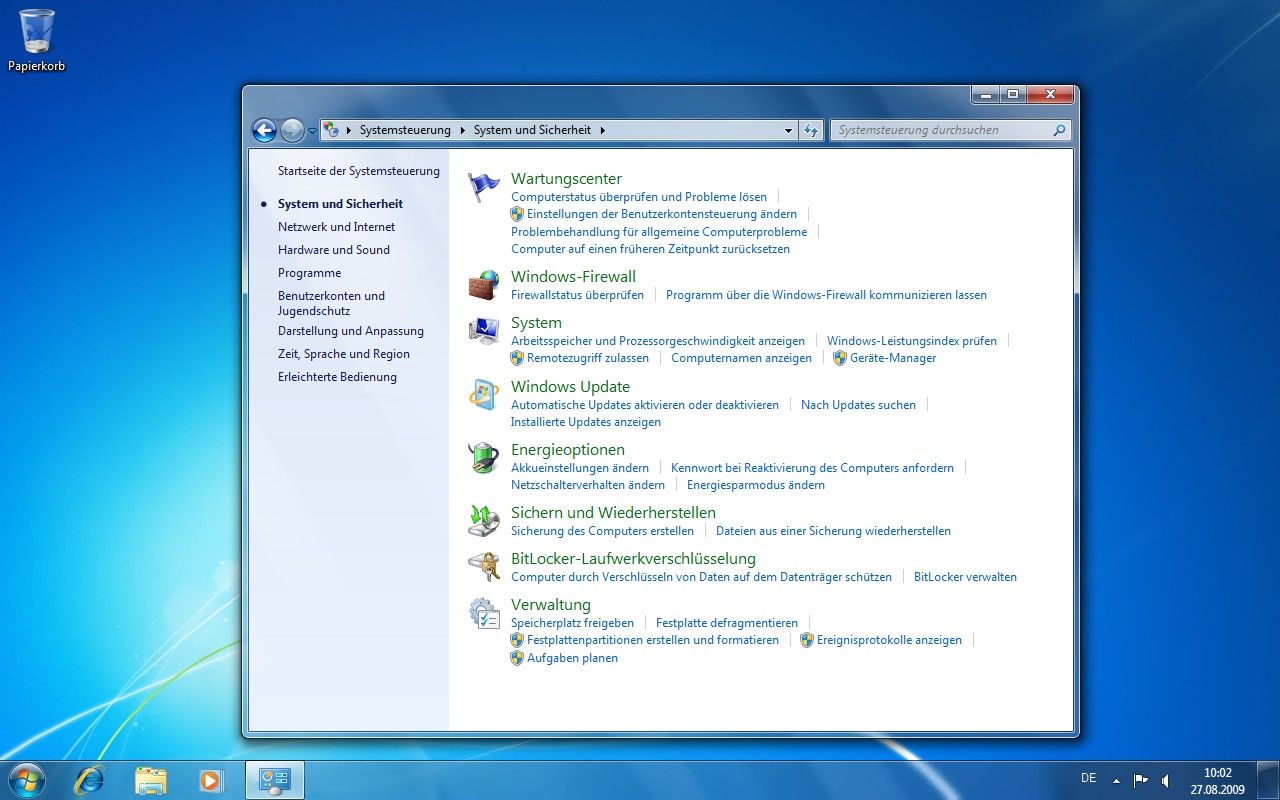Open the Wartungscenter flag icon

click(x=484, y=185)
